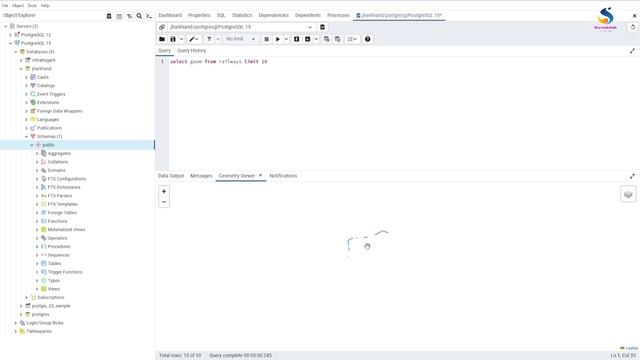Expand the Login/Group Roles node
Viewport: 640px width, 360px height.
point(16,323)
